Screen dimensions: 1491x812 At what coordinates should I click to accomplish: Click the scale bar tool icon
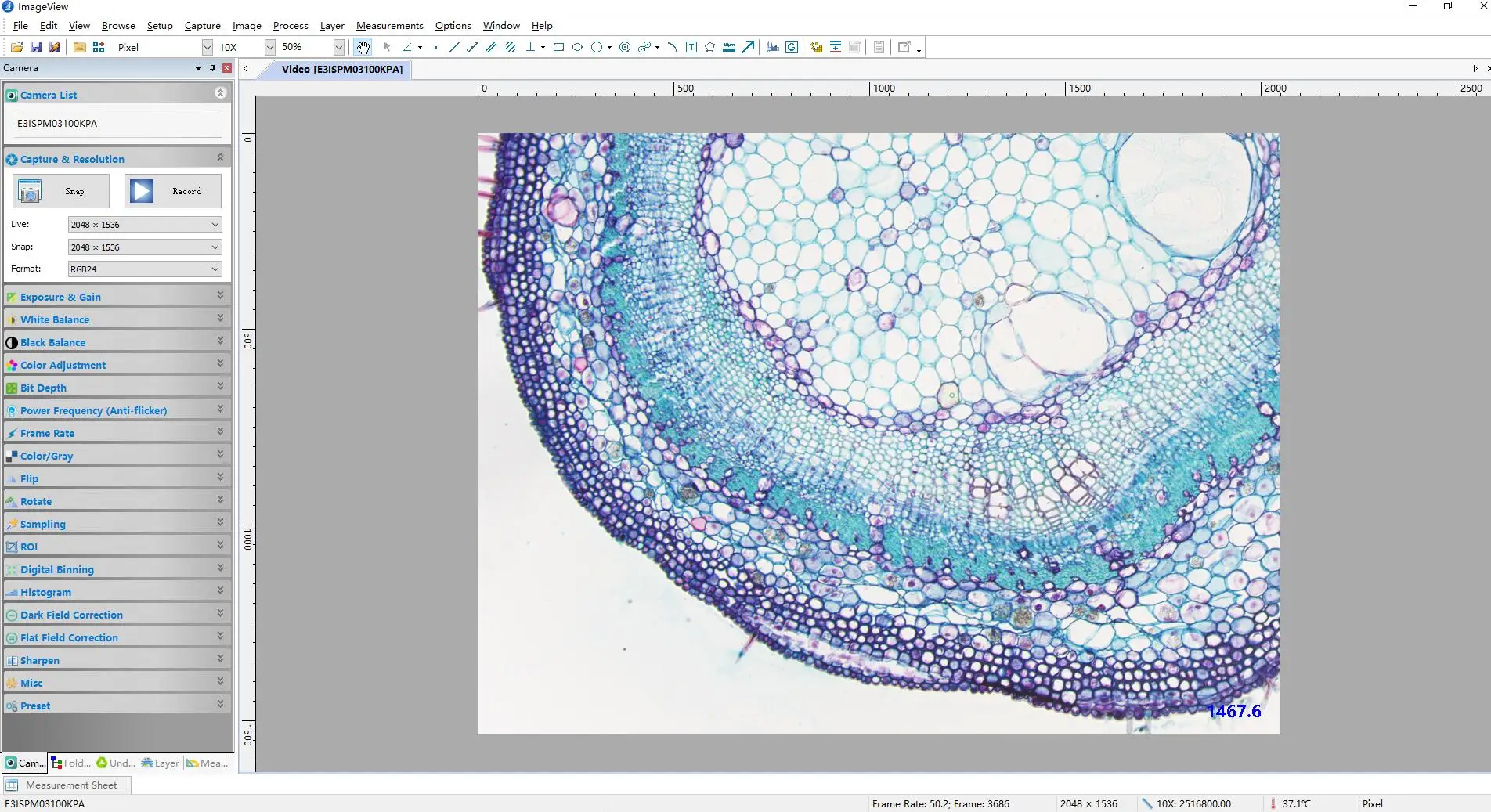(729, 47)
